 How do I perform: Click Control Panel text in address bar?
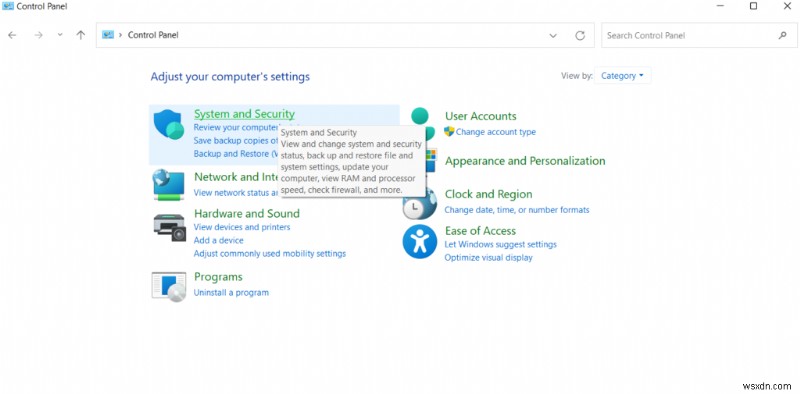153,35
